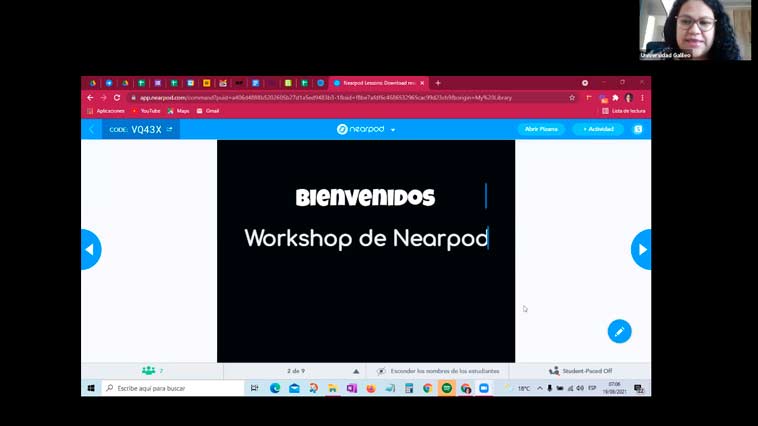Reload the page in the browser

coord(117,98)
